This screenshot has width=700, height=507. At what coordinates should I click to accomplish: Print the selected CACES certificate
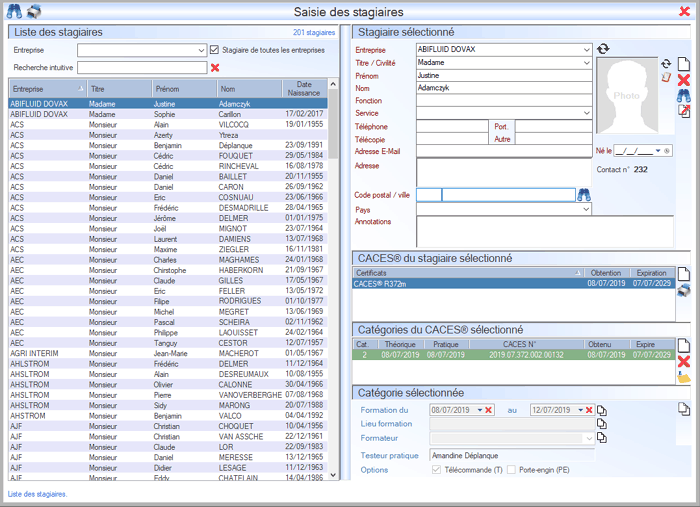(x=684, y=291)
